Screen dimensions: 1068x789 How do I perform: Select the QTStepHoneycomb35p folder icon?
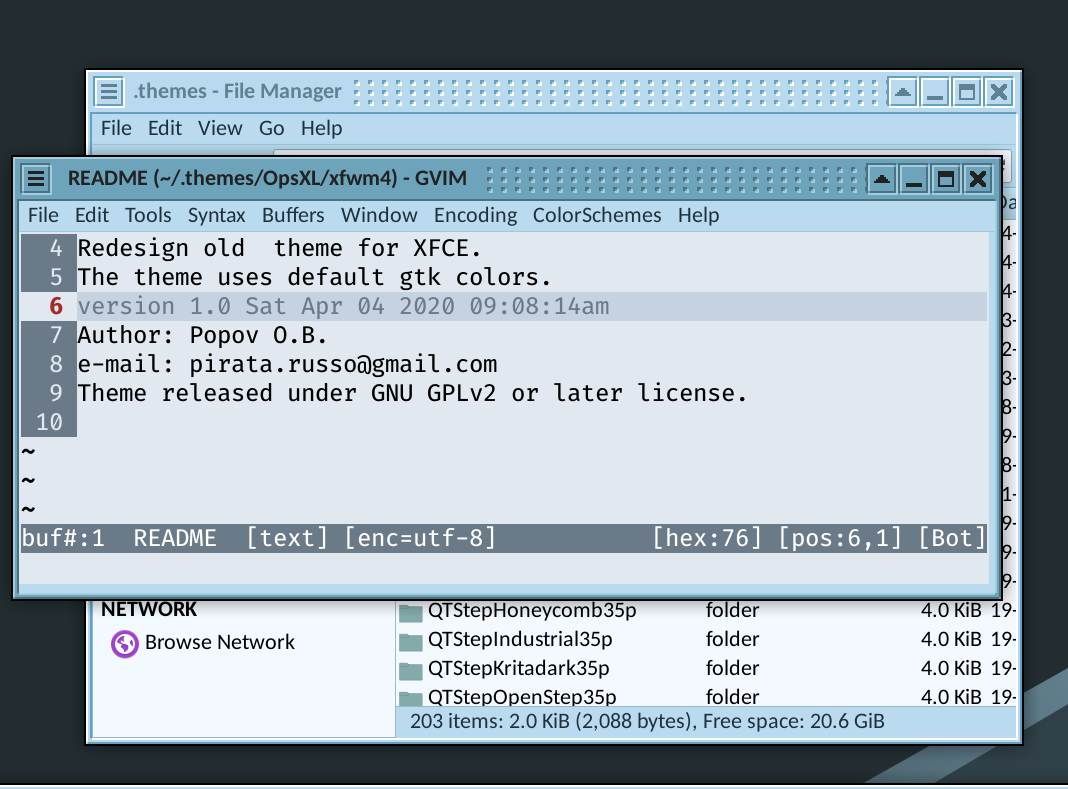click(x=410, y=611)
